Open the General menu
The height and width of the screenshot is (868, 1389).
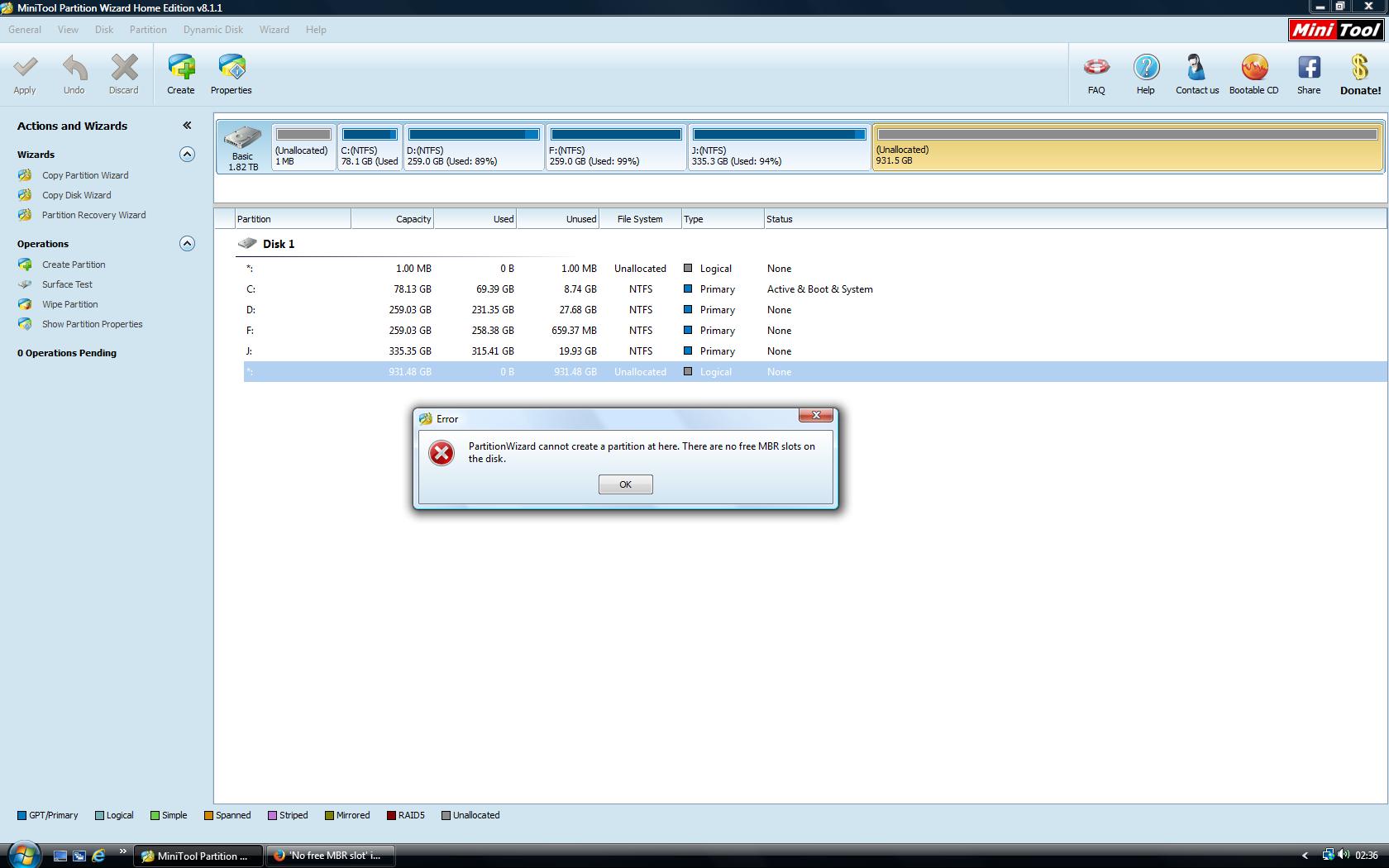coord(25,30)
